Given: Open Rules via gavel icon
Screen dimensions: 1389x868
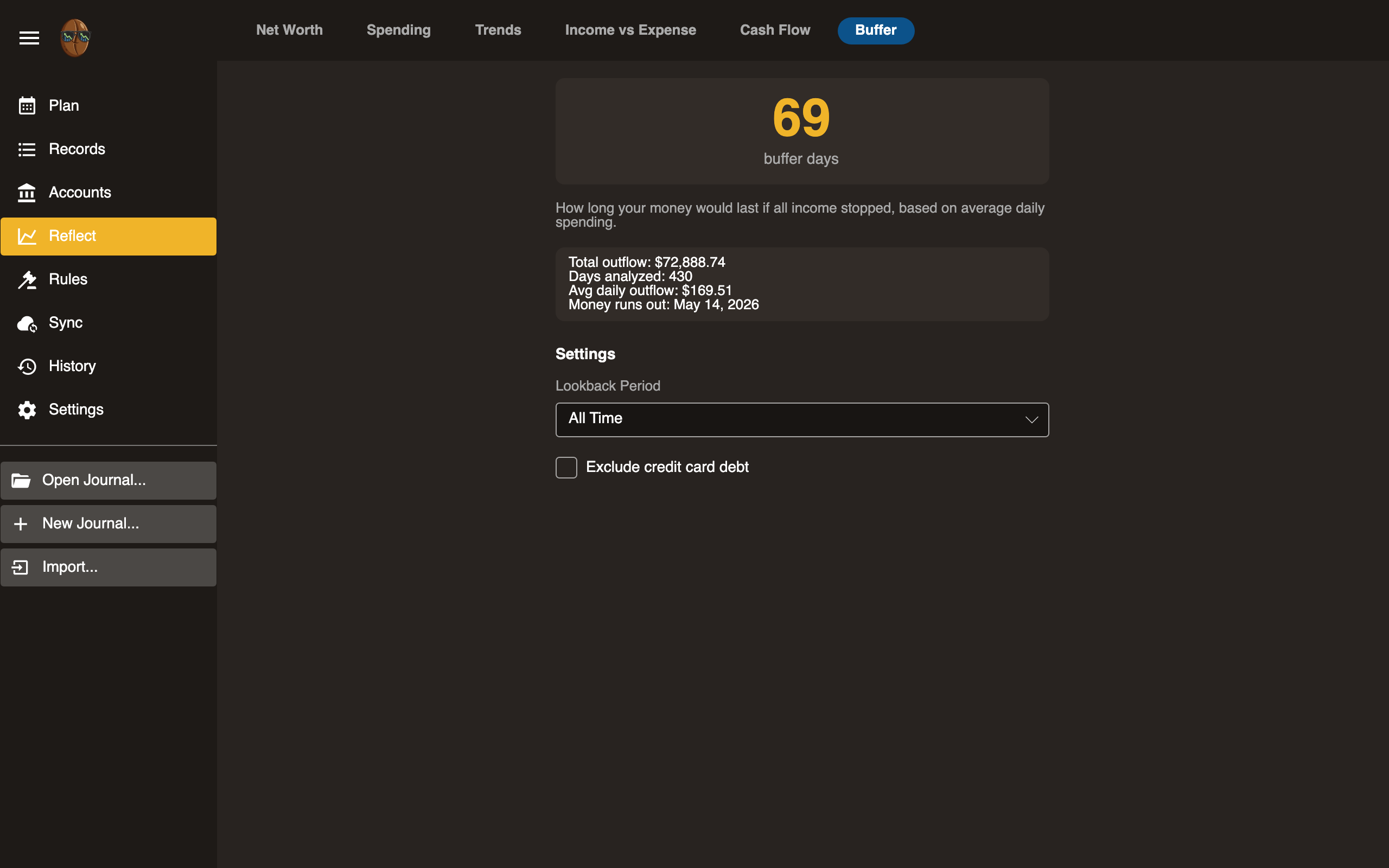Looking at the screenshot, I should (x=27, y=279).
